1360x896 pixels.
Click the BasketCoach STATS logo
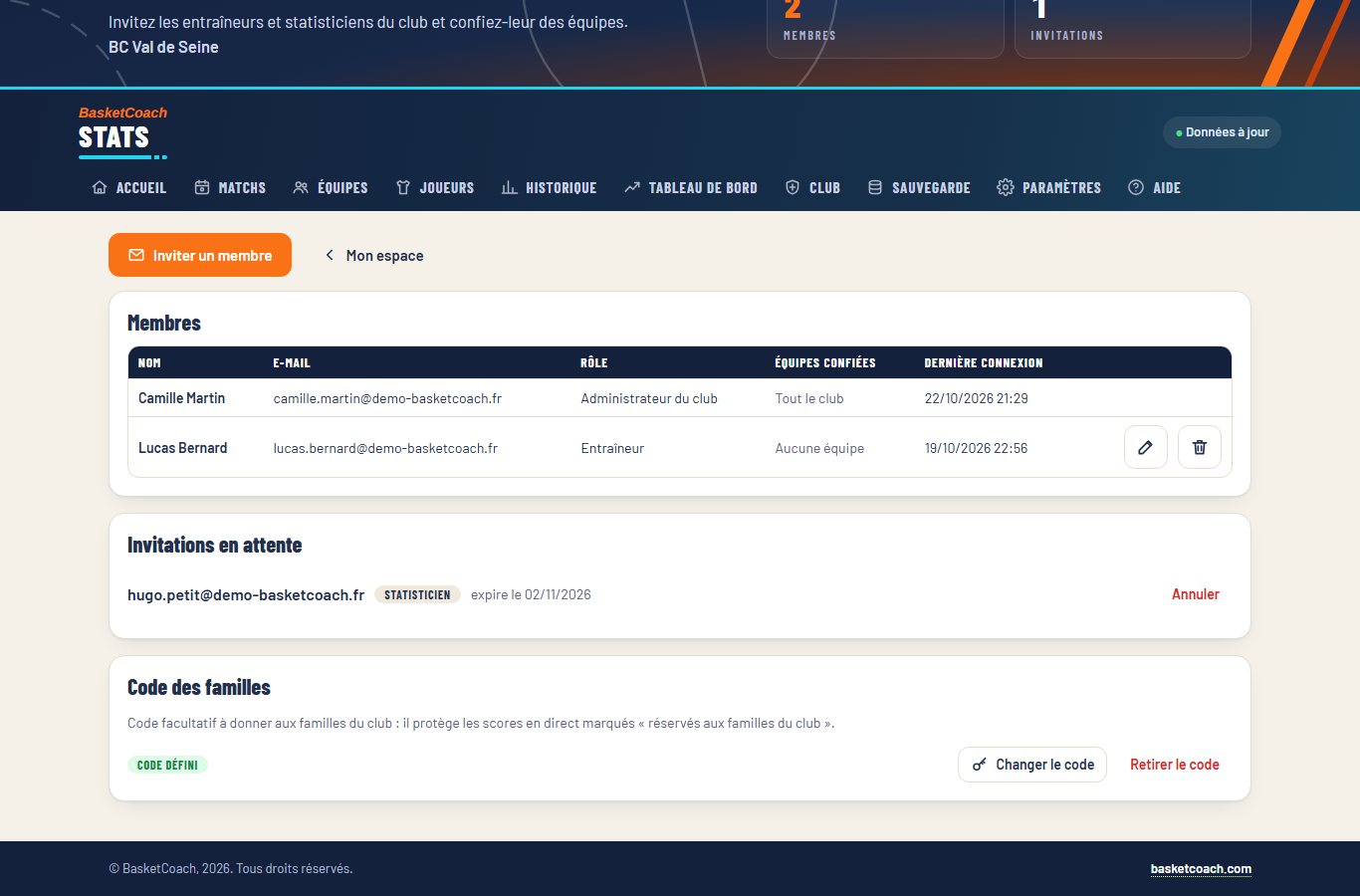[x=122, y=131]
